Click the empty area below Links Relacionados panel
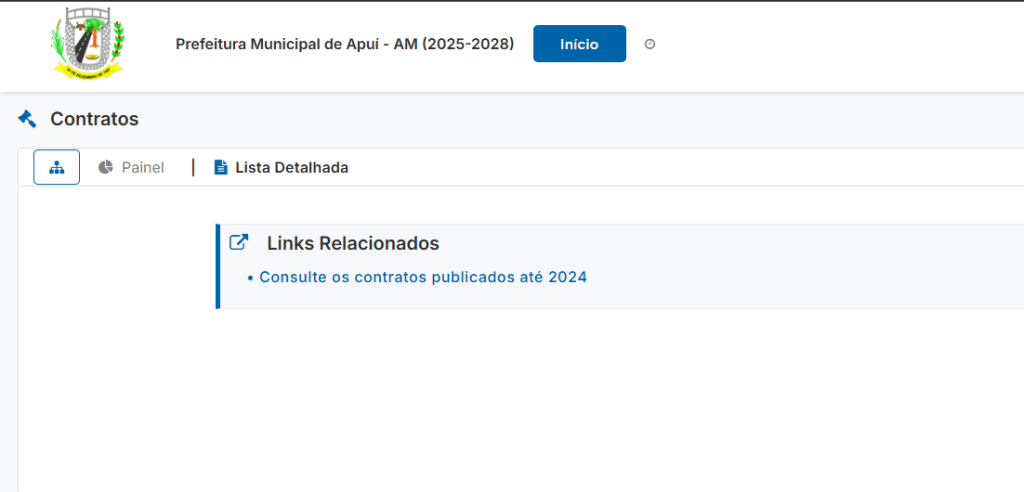 tap(600, 400)
